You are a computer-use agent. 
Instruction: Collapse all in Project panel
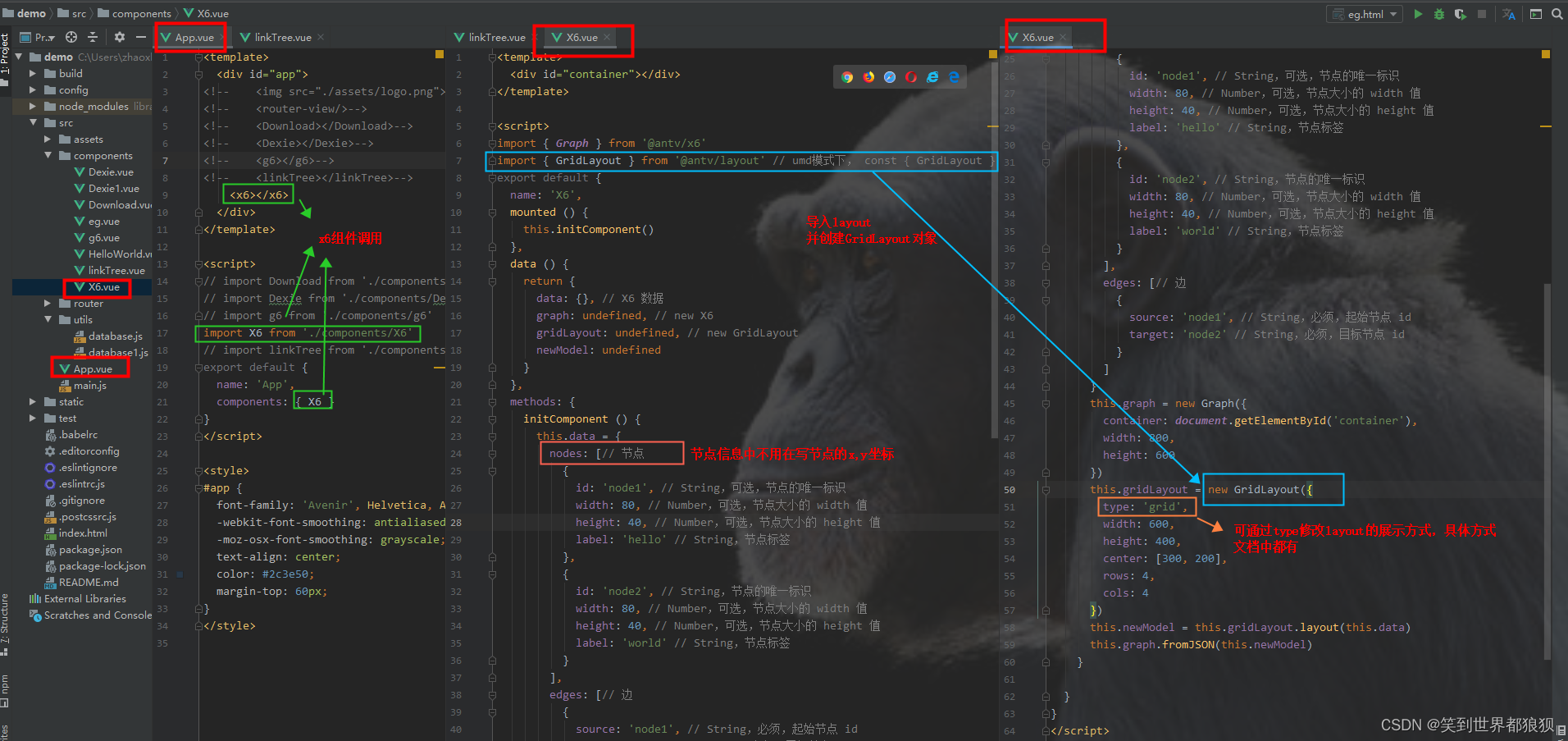[93, 37]
